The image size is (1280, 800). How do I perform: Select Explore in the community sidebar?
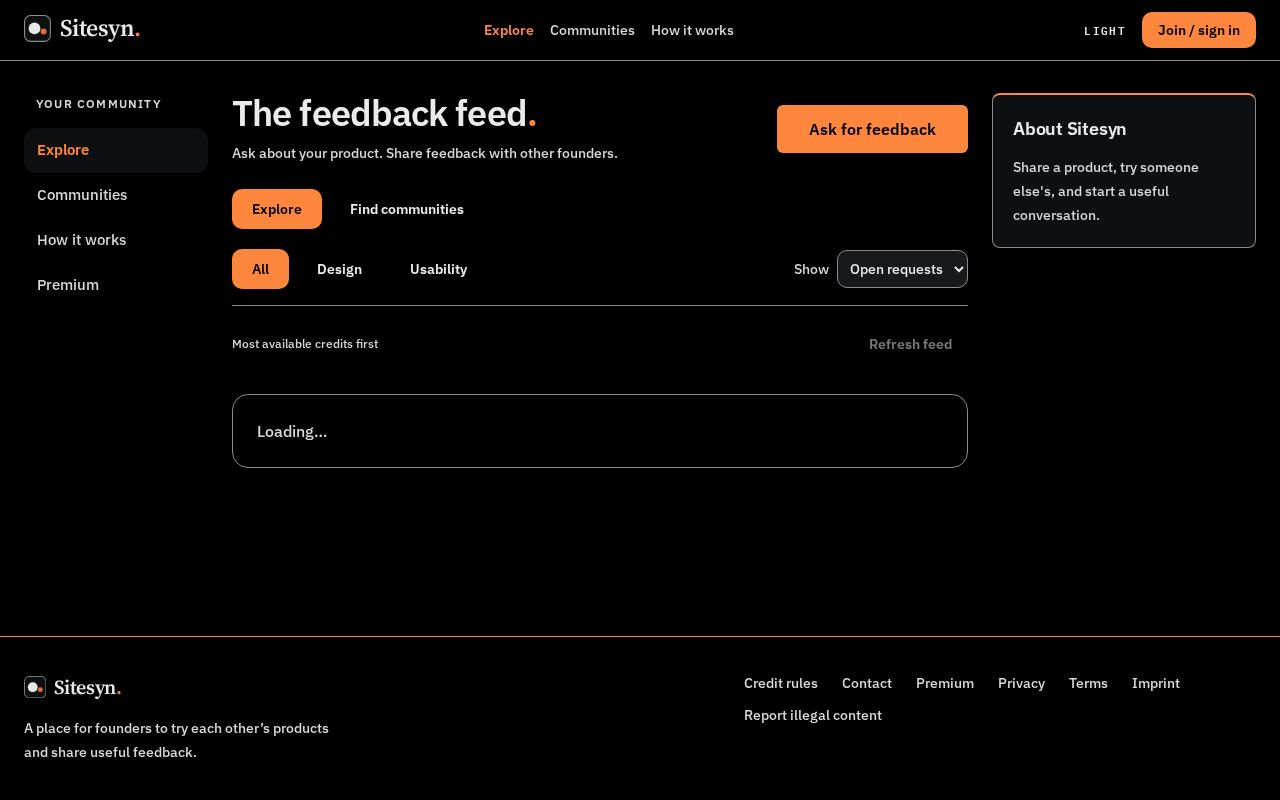(116, 150)
